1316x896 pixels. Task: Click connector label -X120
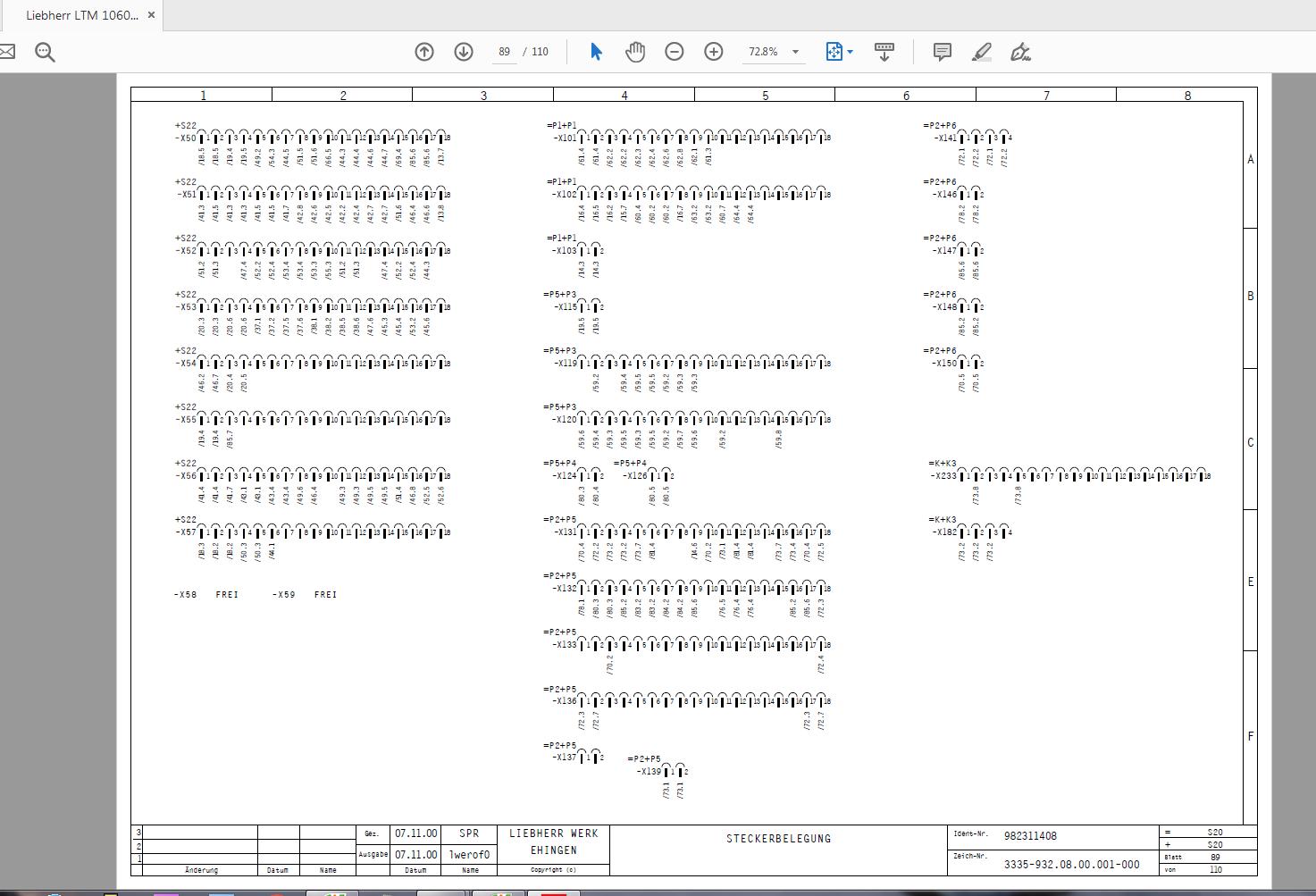pyautogui.click(x=564, y=420)
